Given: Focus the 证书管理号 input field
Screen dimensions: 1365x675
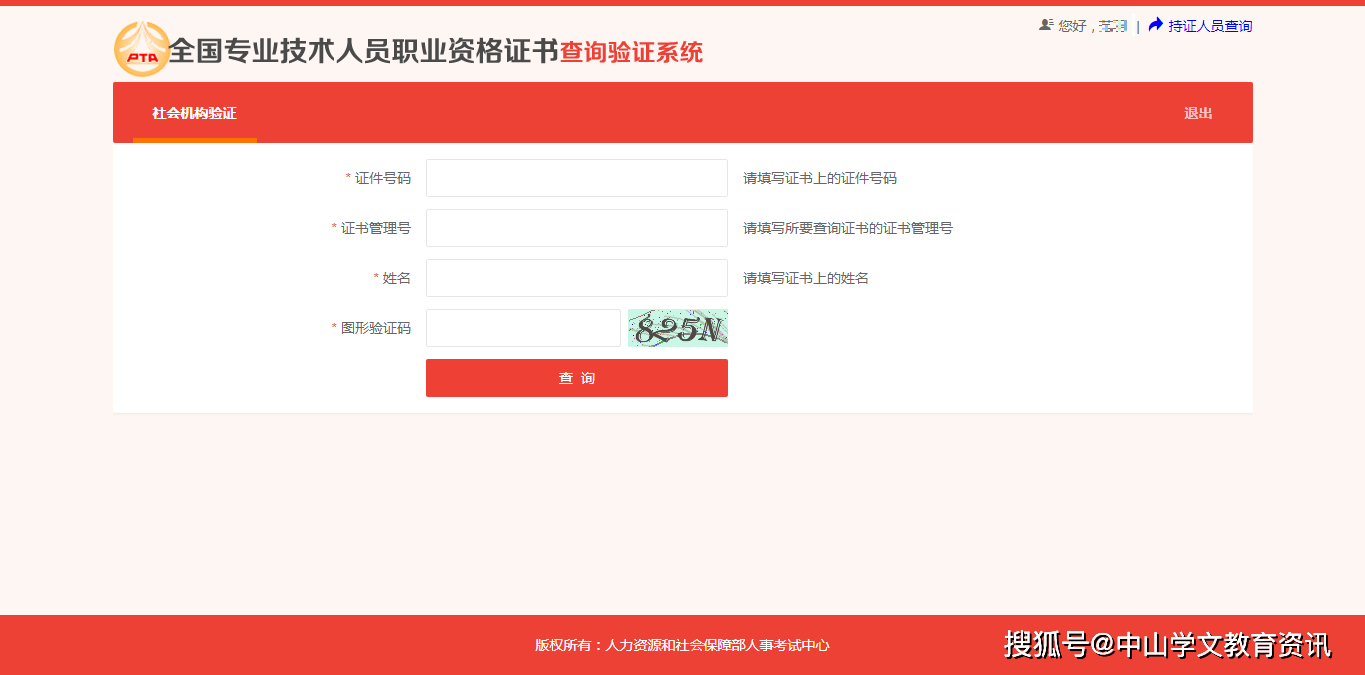Looking at the screenshot, I should [x=577, y=228].
